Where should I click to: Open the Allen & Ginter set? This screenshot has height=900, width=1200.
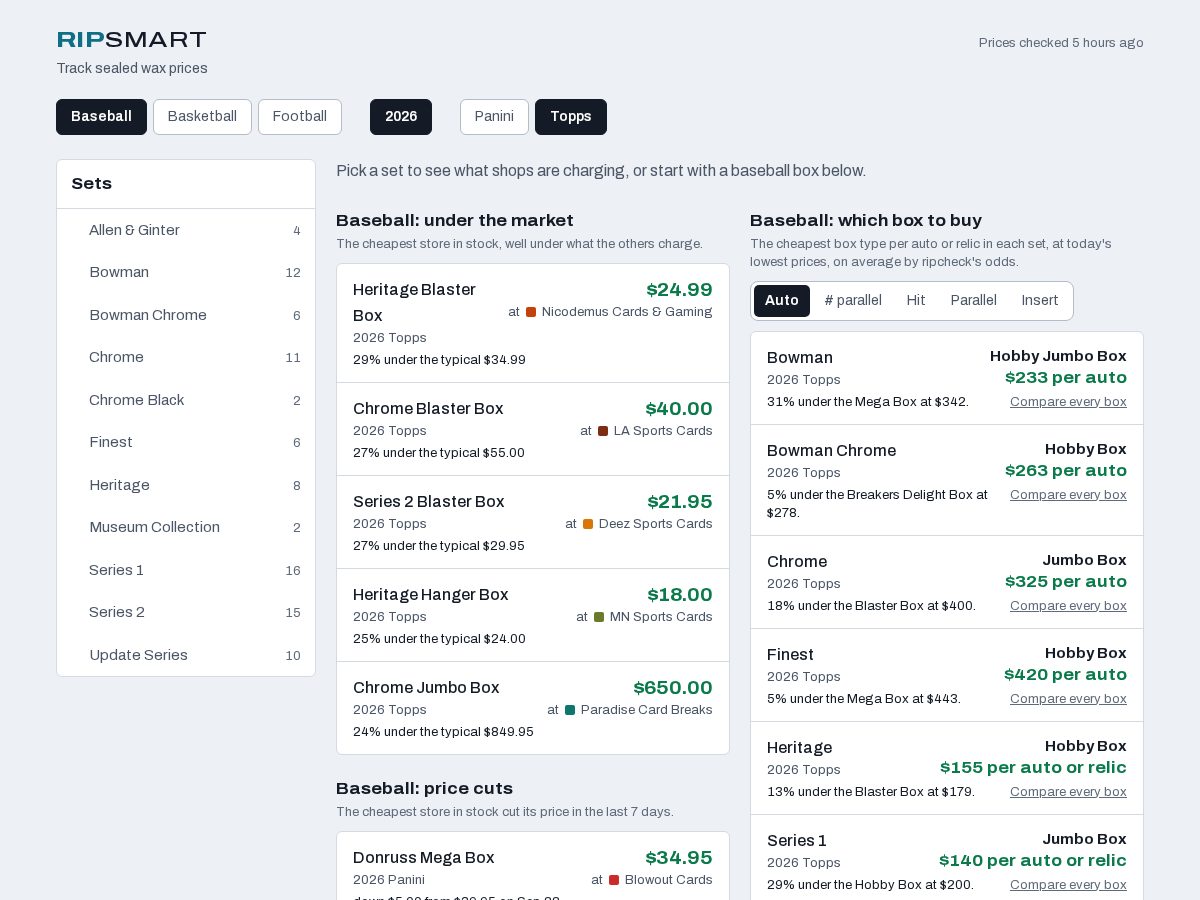[186, 230]
